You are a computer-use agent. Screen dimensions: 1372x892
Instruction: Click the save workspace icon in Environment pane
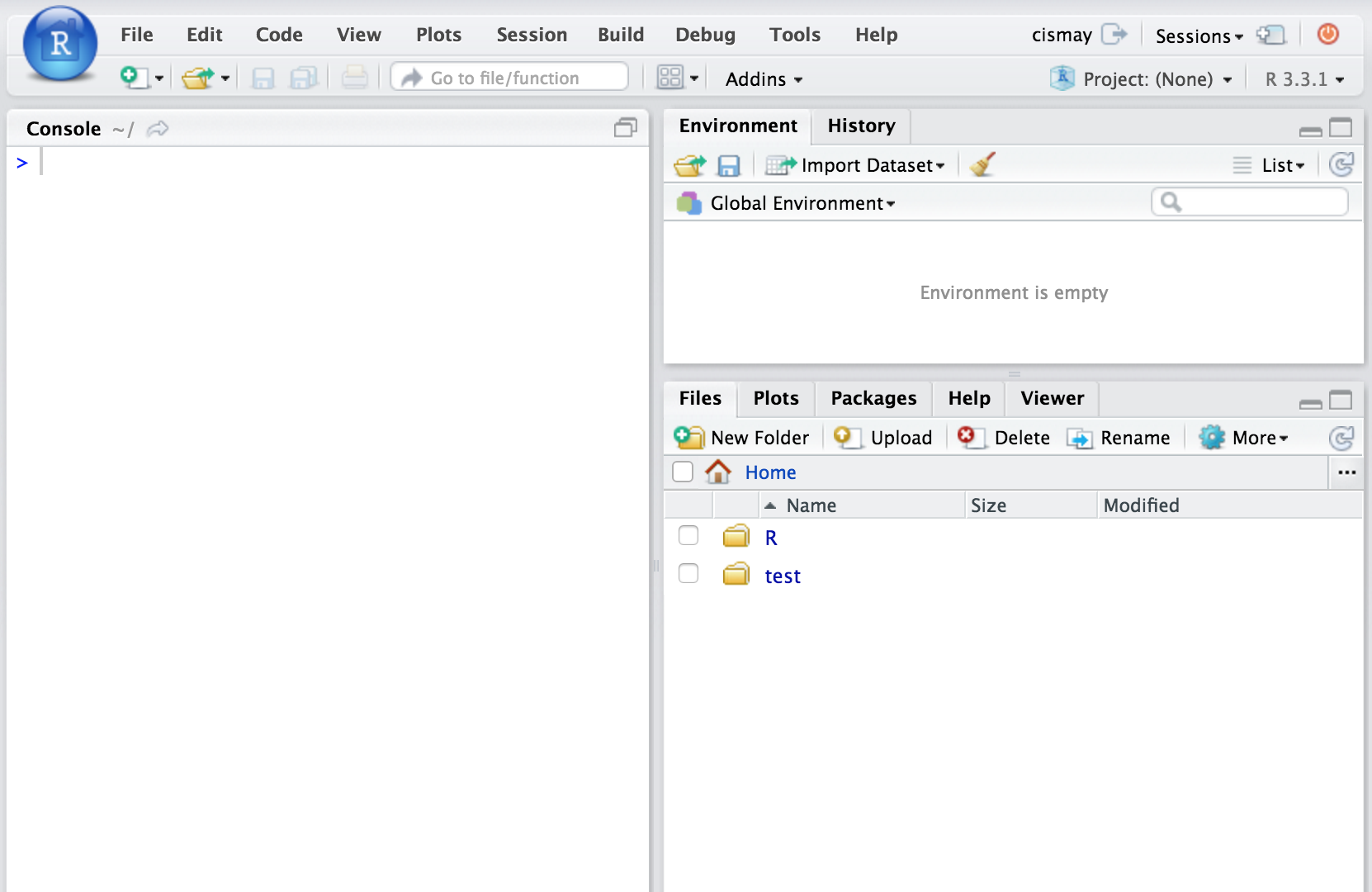728,166
